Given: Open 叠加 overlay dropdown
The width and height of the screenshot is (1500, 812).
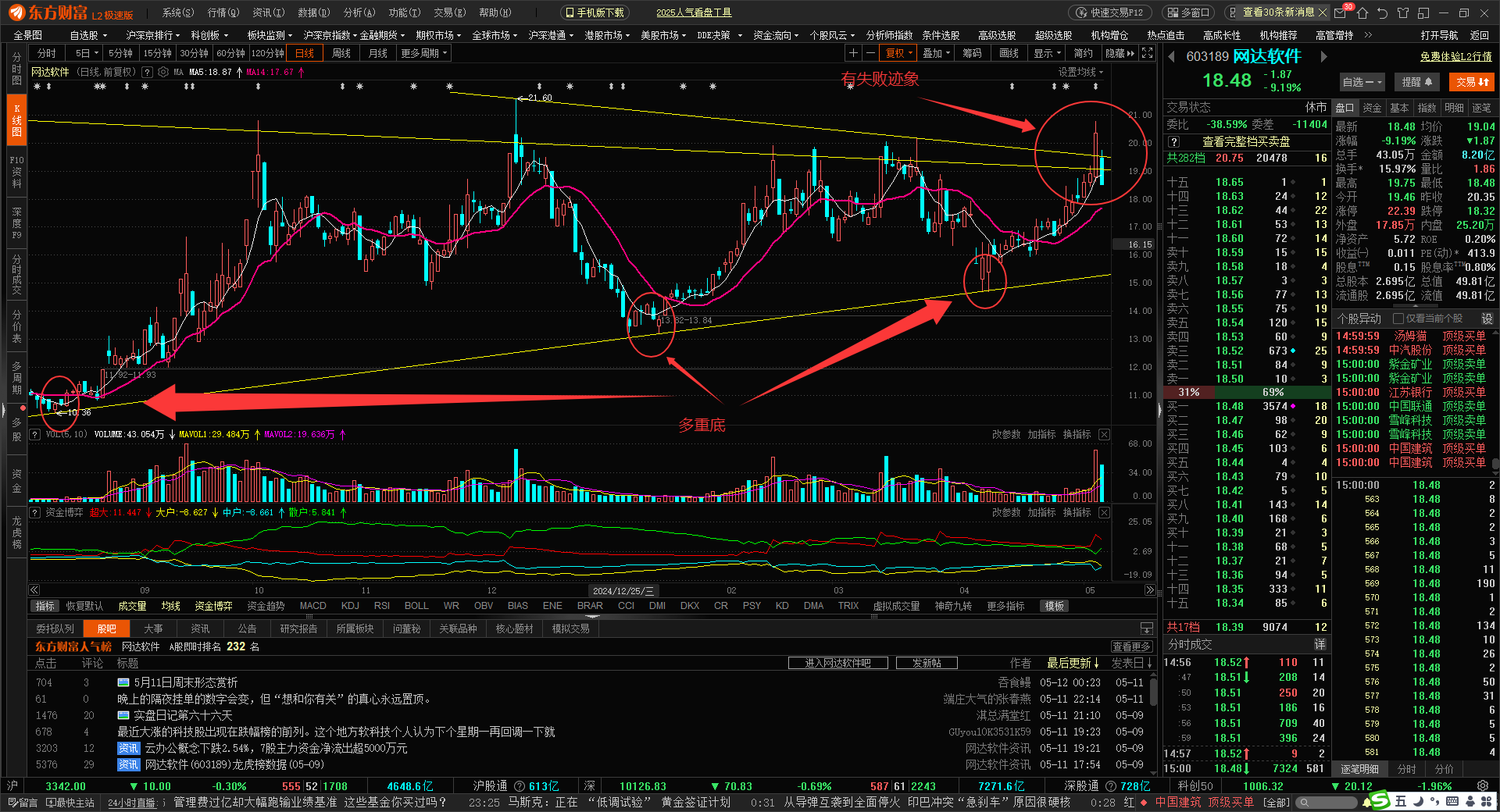Looking at the screenshot, I should click(937, 53).
